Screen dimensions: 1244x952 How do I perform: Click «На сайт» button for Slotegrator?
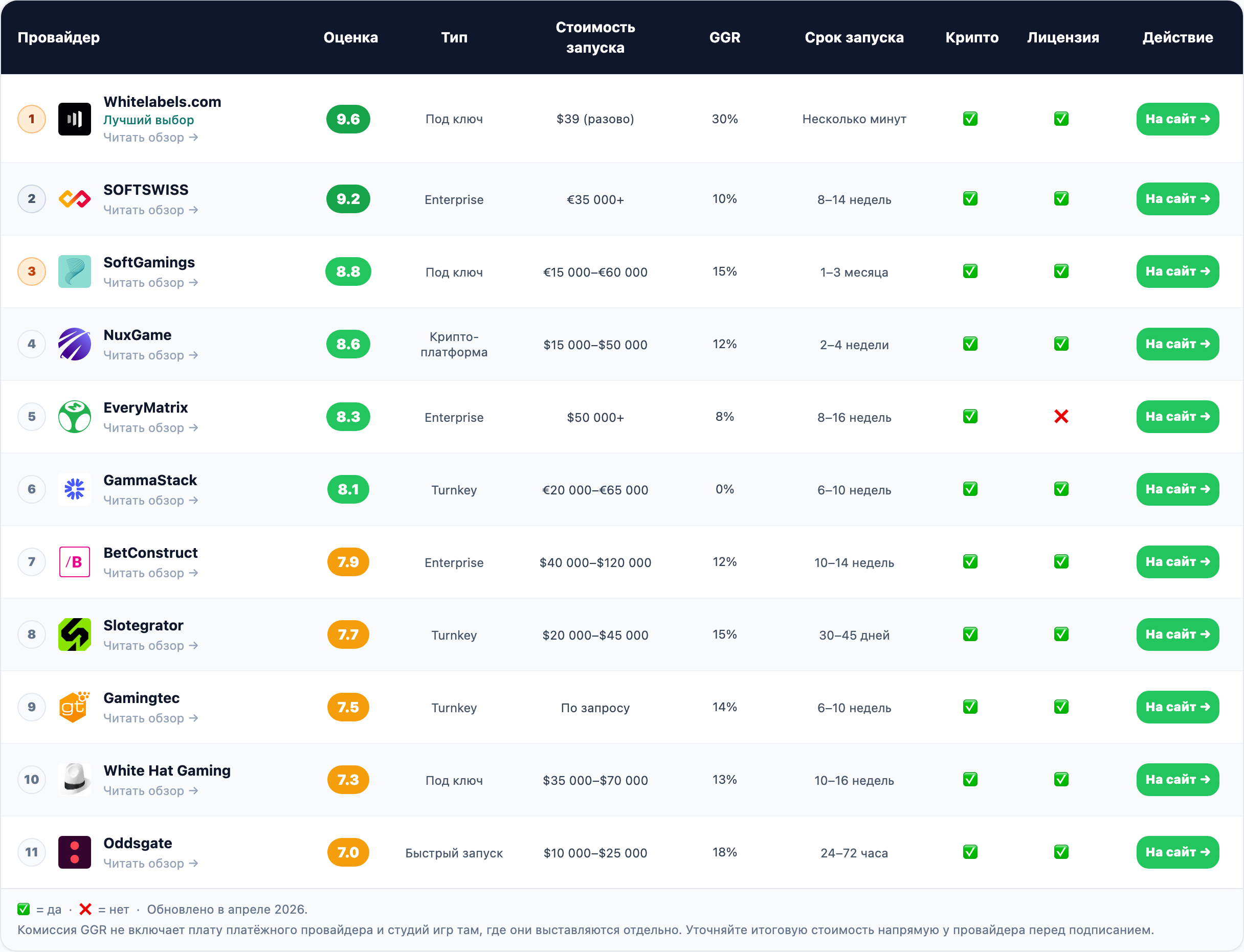pyautogui.click(x=1178, y=634)
